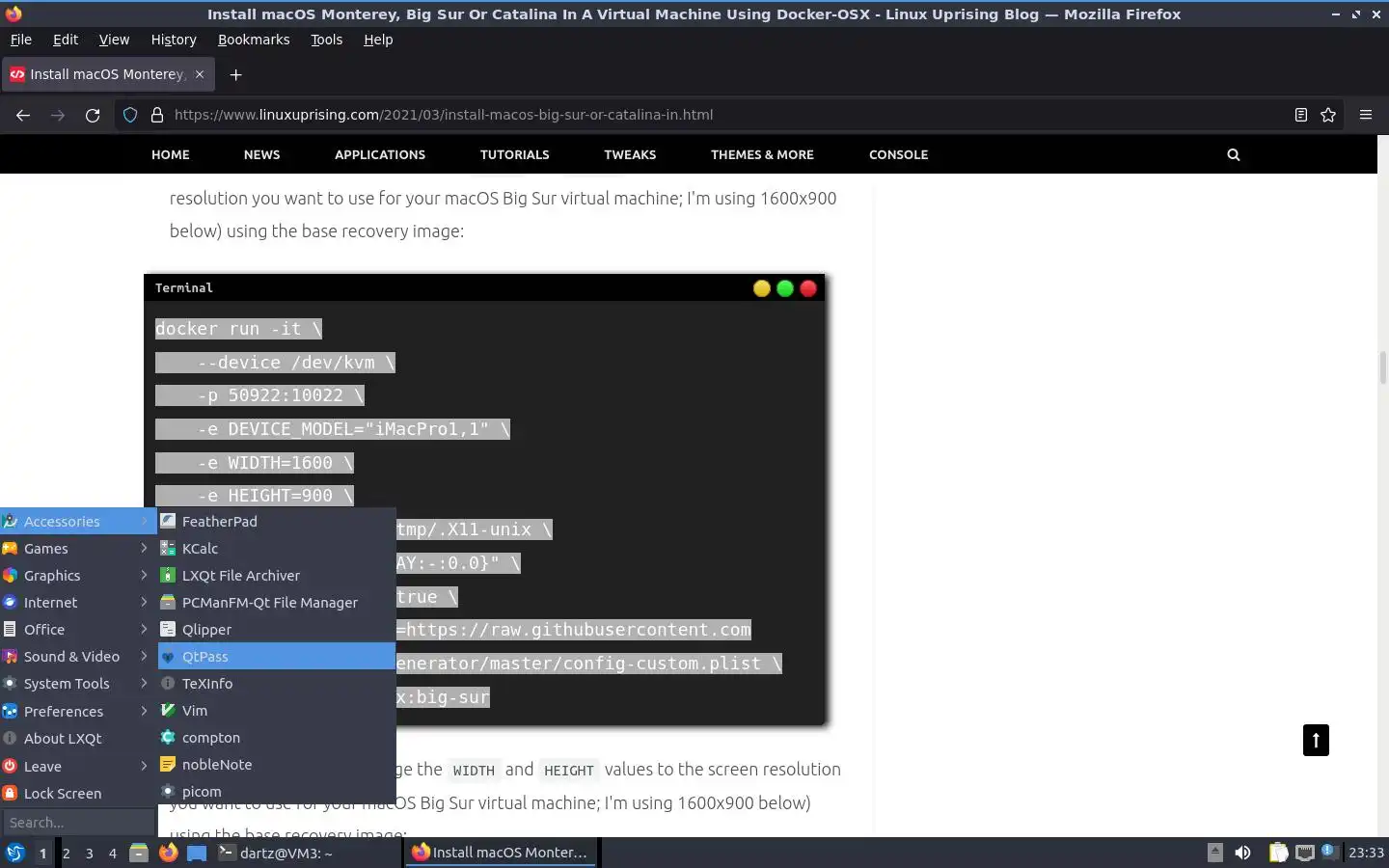Go to the HOME site nav link

pos(170,154)
